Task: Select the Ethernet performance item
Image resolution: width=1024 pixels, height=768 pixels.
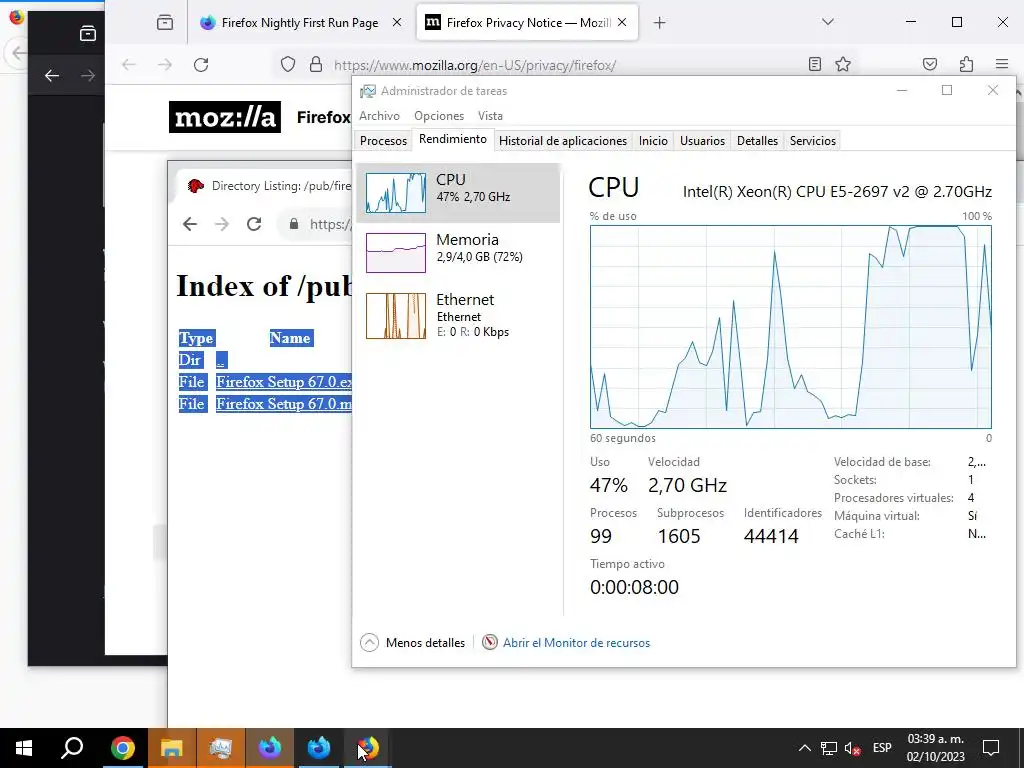Action: point(458,316)
